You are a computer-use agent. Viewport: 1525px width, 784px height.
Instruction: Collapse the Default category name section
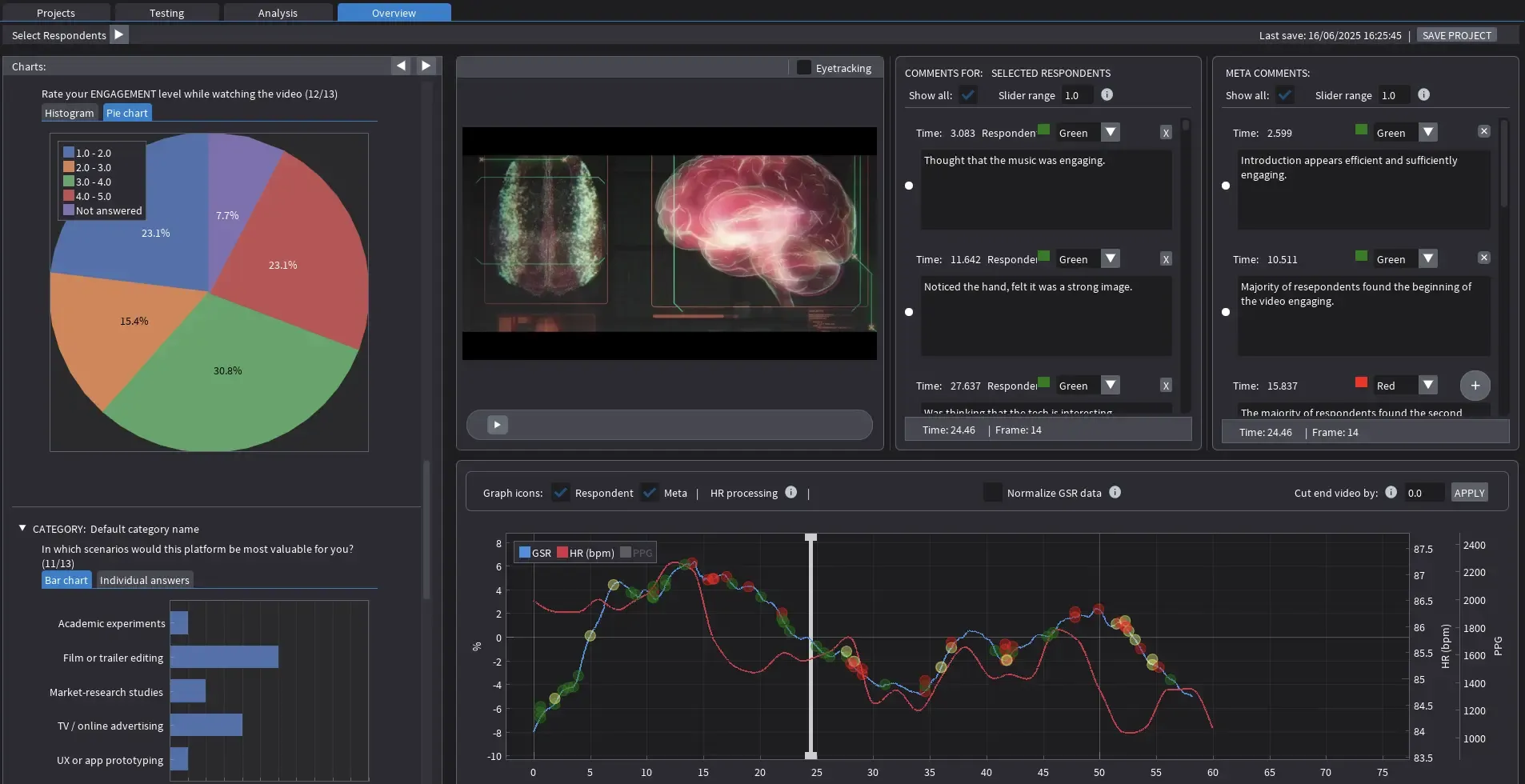[22, 527]
